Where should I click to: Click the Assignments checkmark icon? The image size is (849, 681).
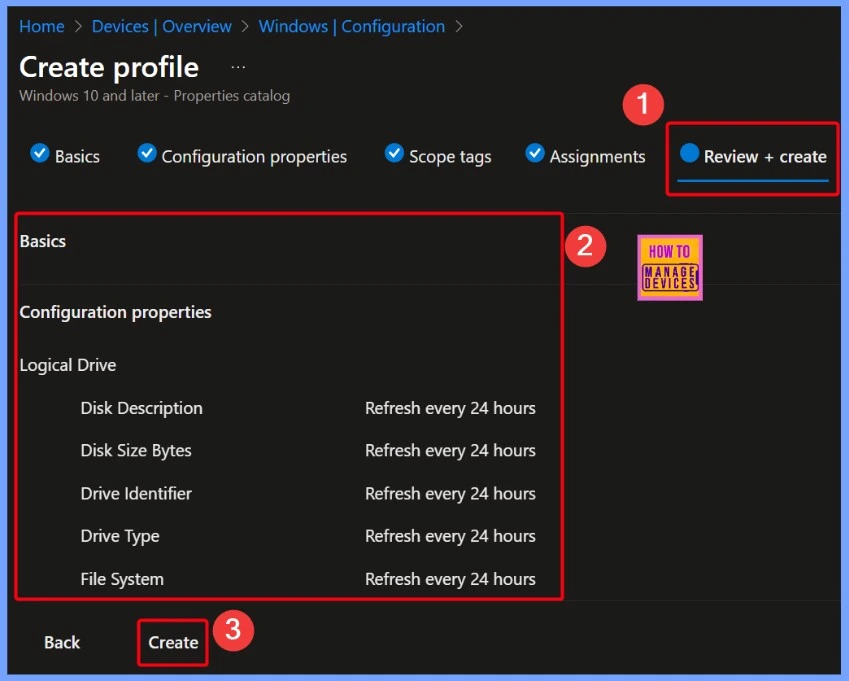pyautogui.click(x=534, y=153)
